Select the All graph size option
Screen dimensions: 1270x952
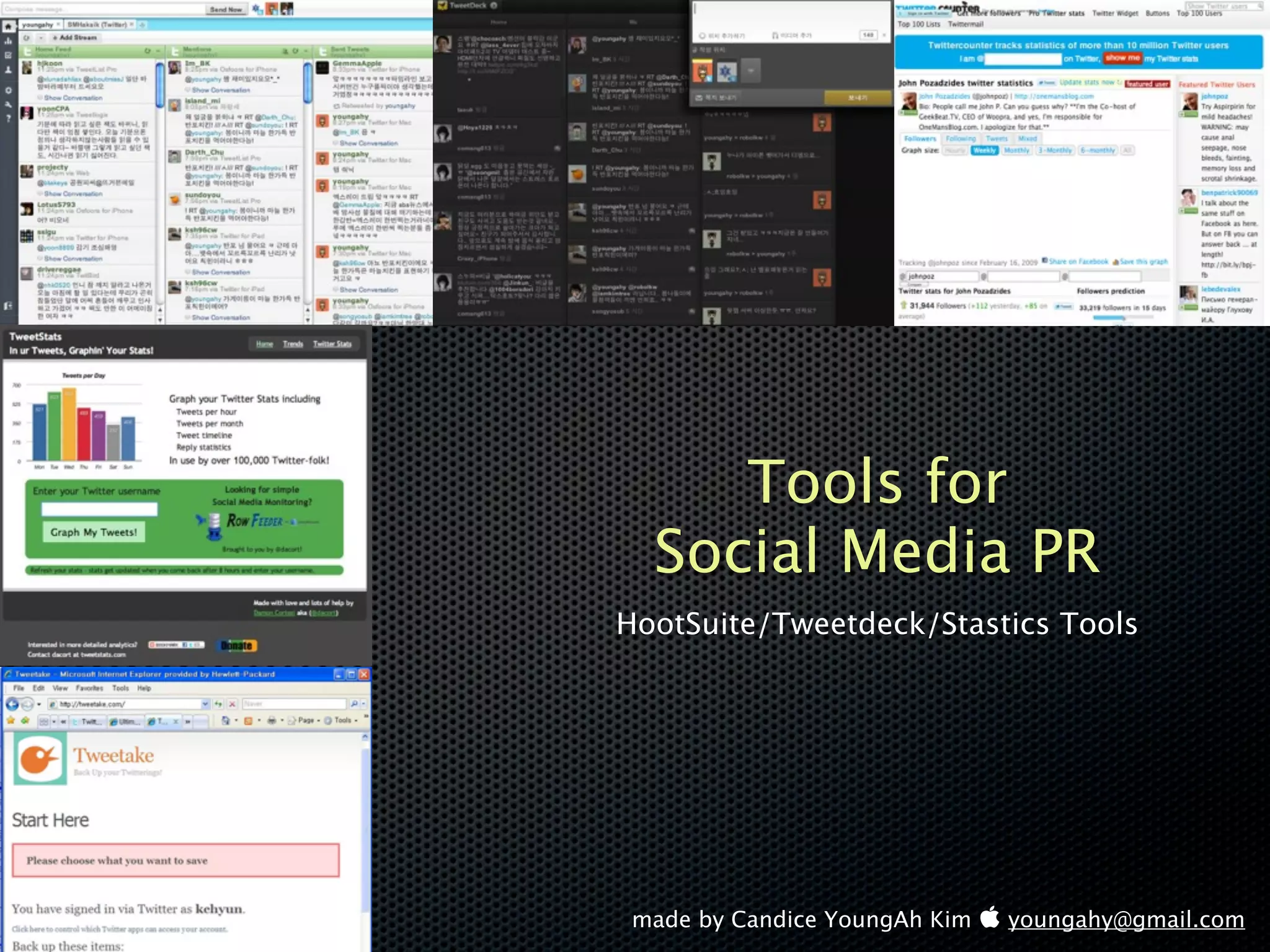coord(1127,151)
